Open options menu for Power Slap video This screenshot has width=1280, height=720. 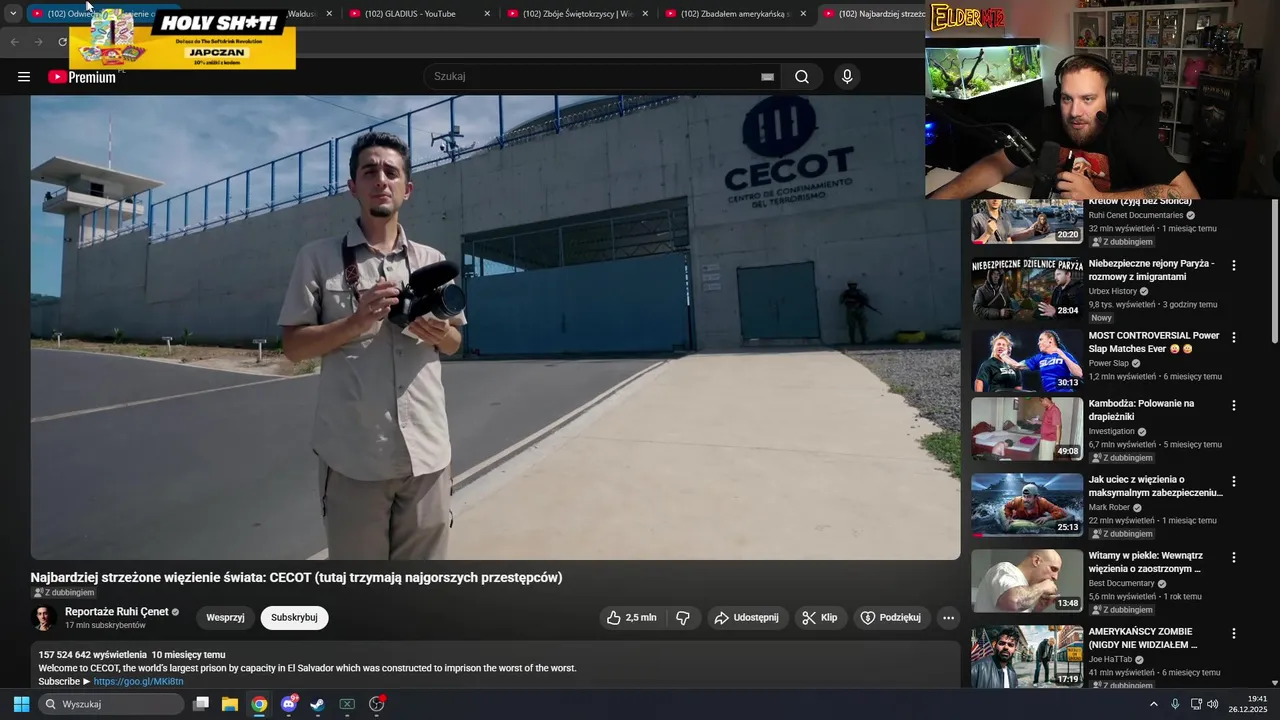1233,338
